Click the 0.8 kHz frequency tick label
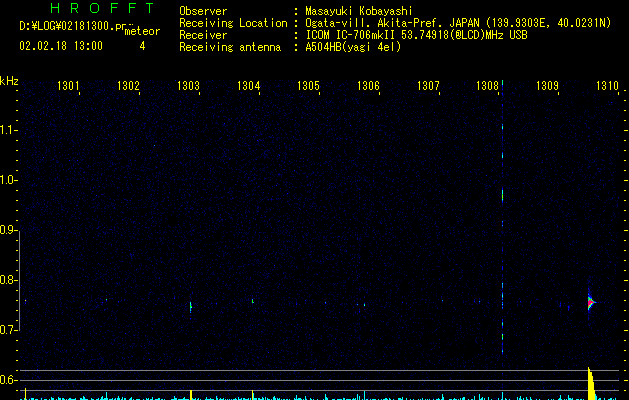 click(x=8, y=280)
